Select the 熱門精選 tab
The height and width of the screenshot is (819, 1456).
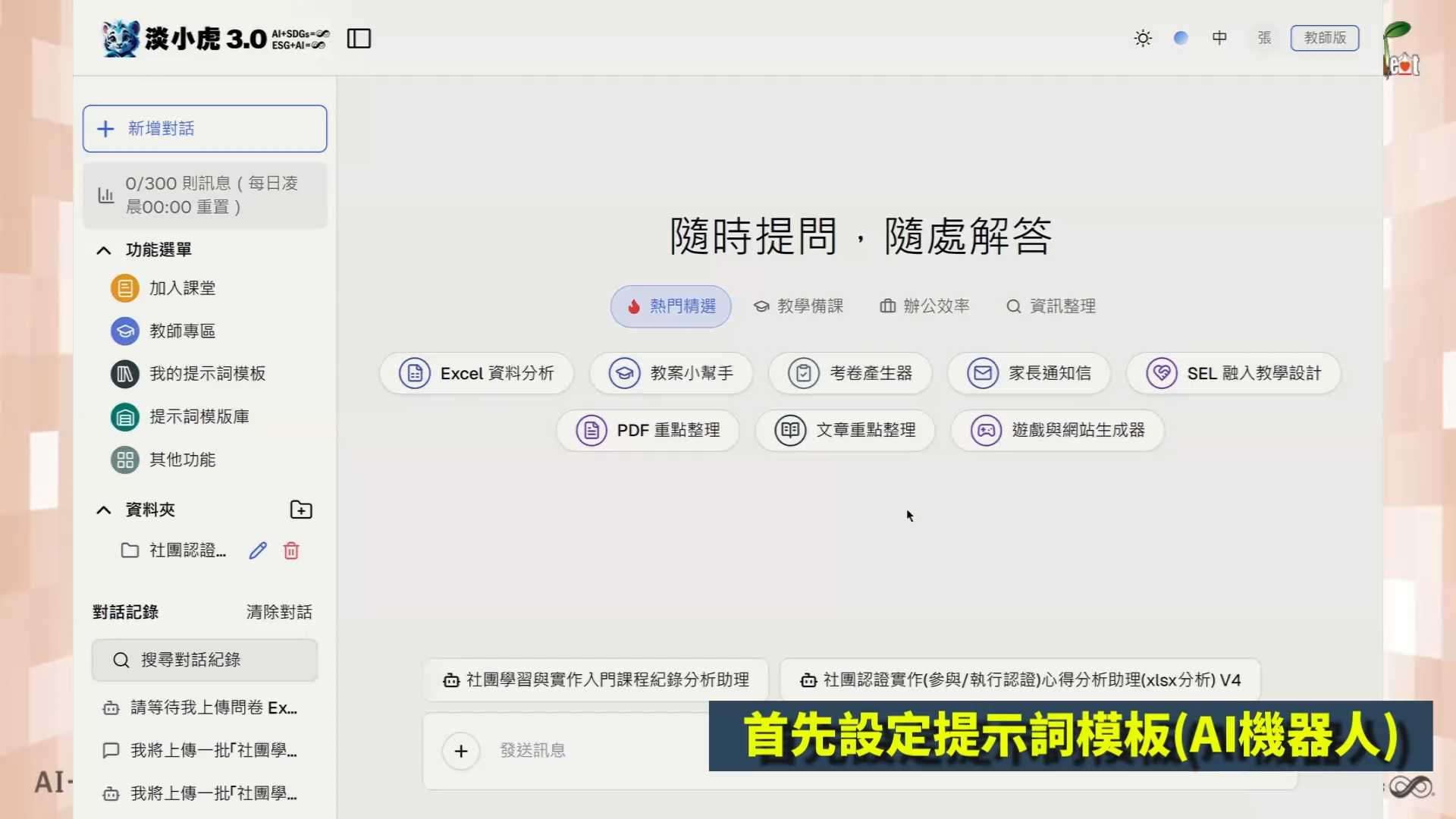(x=670, y=306)
